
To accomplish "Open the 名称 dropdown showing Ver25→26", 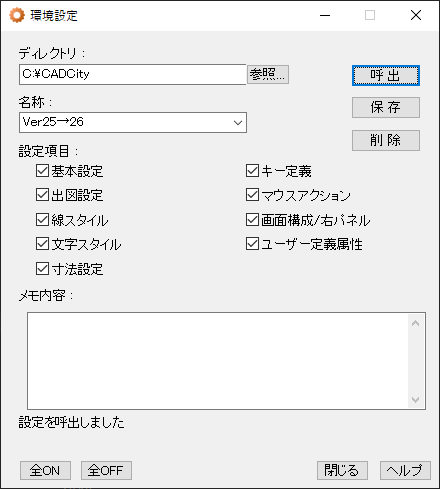I will click(x=133, y=122).
